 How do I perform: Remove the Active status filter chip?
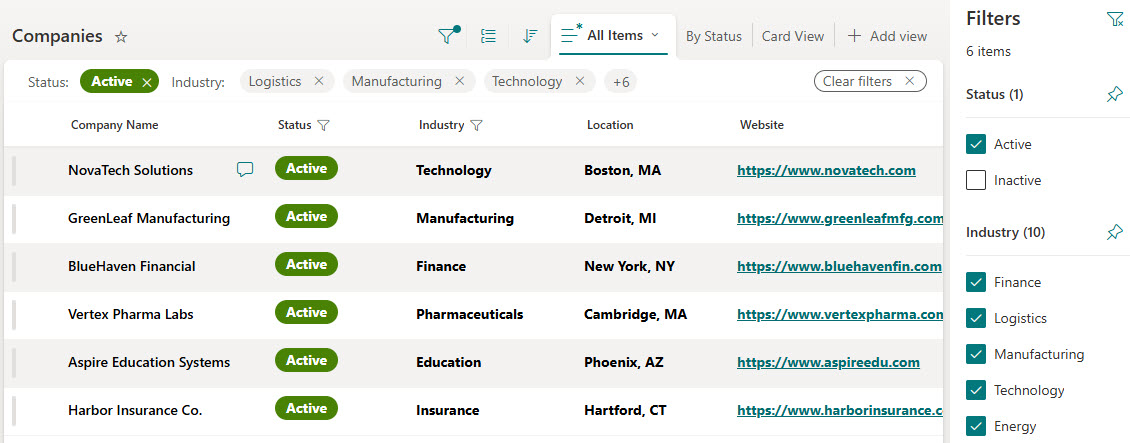pyautogui.click(x=147, y=82)
